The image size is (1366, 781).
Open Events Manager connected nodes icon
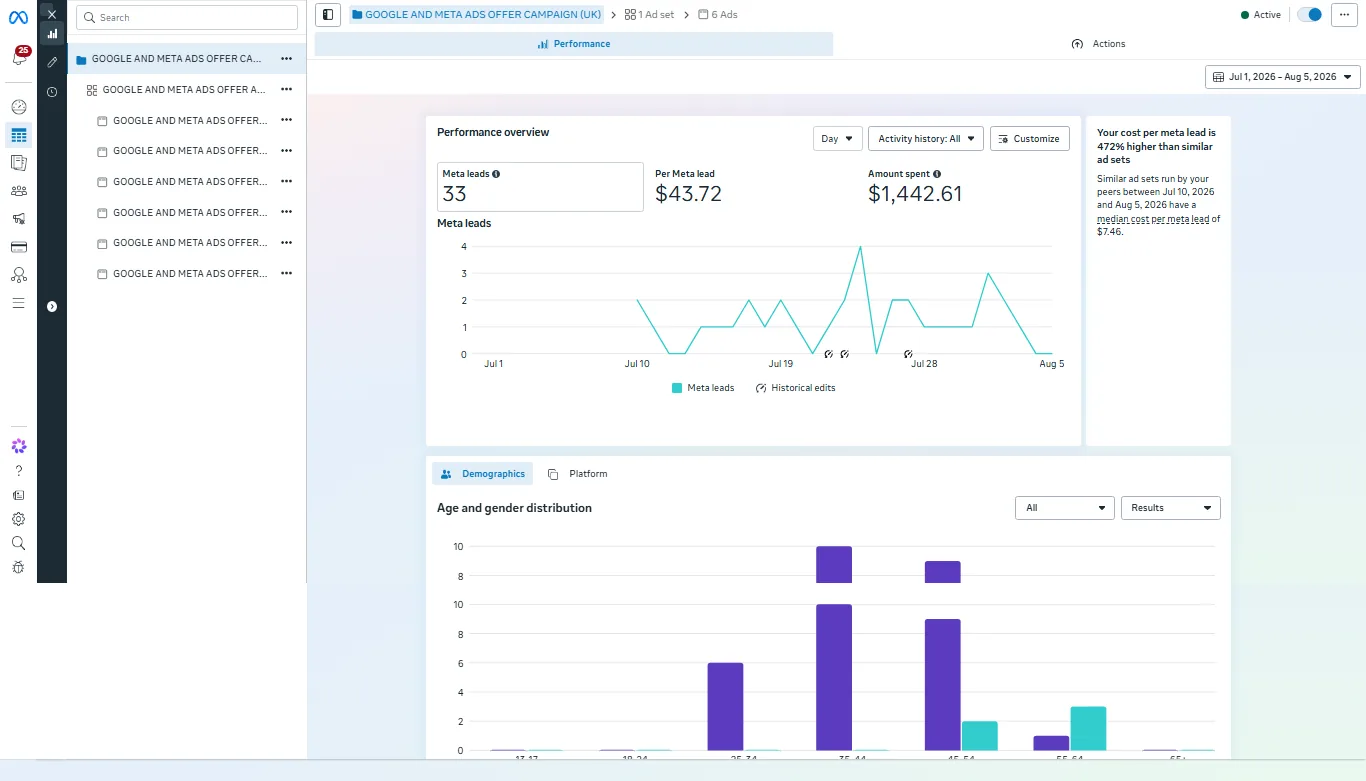click(x=18, y=275)
